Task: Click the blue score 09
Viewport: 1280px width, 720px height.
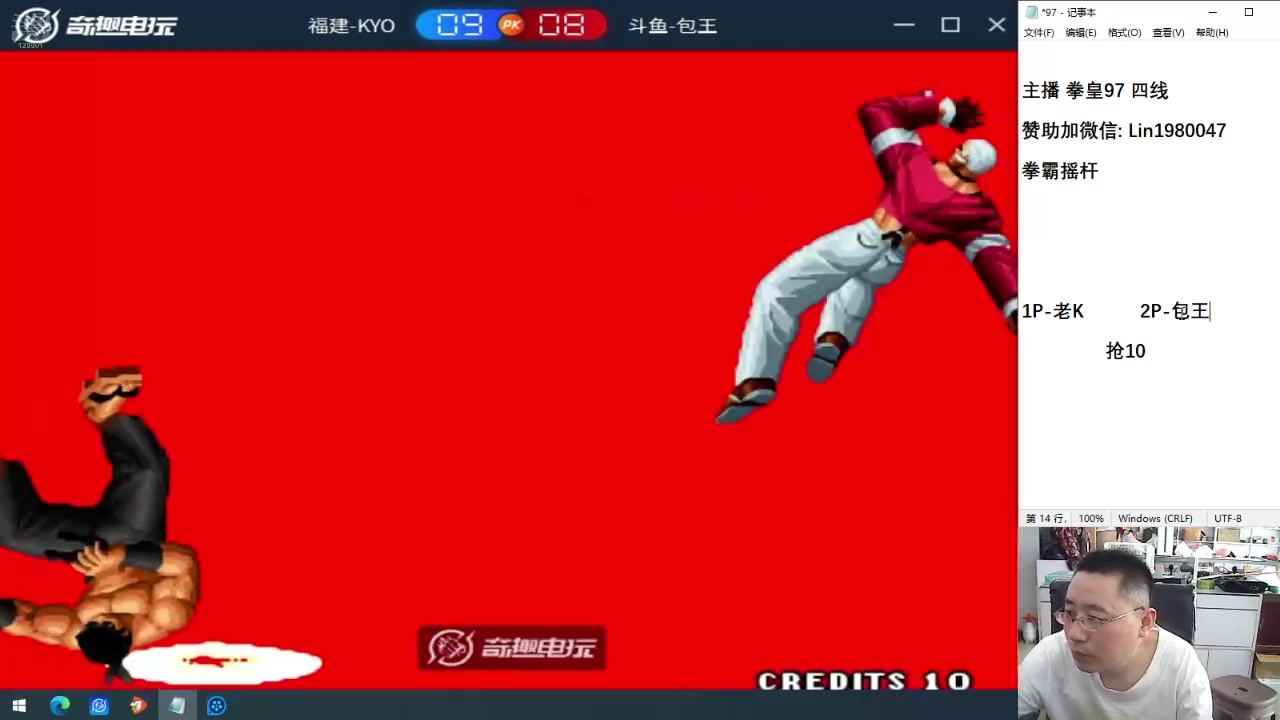Action: tap(460, 25)
